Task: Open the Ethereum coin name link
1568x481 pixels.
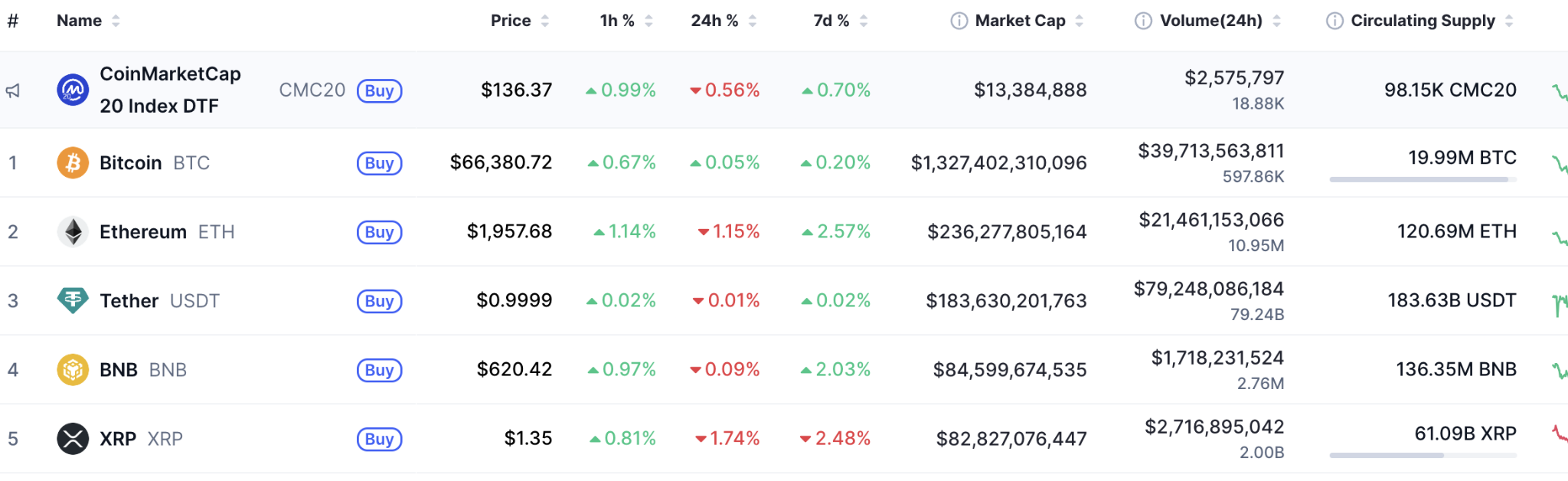Action: point(143,232)
